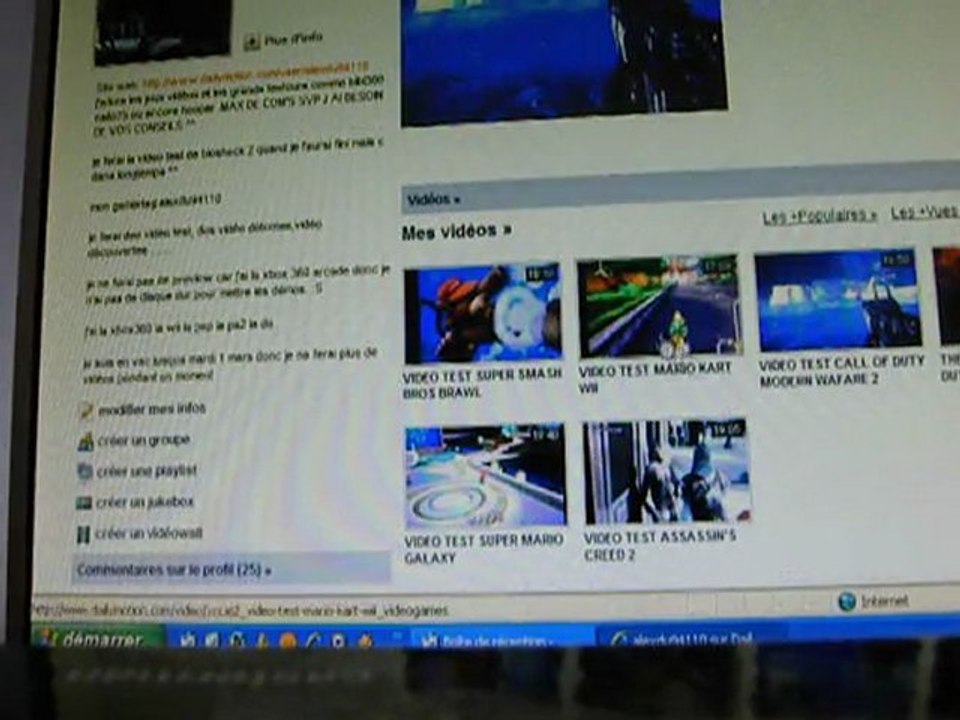Click the plus icon beside 'Plus d'info'
960x720 pixels.
(x=252, y=42)
